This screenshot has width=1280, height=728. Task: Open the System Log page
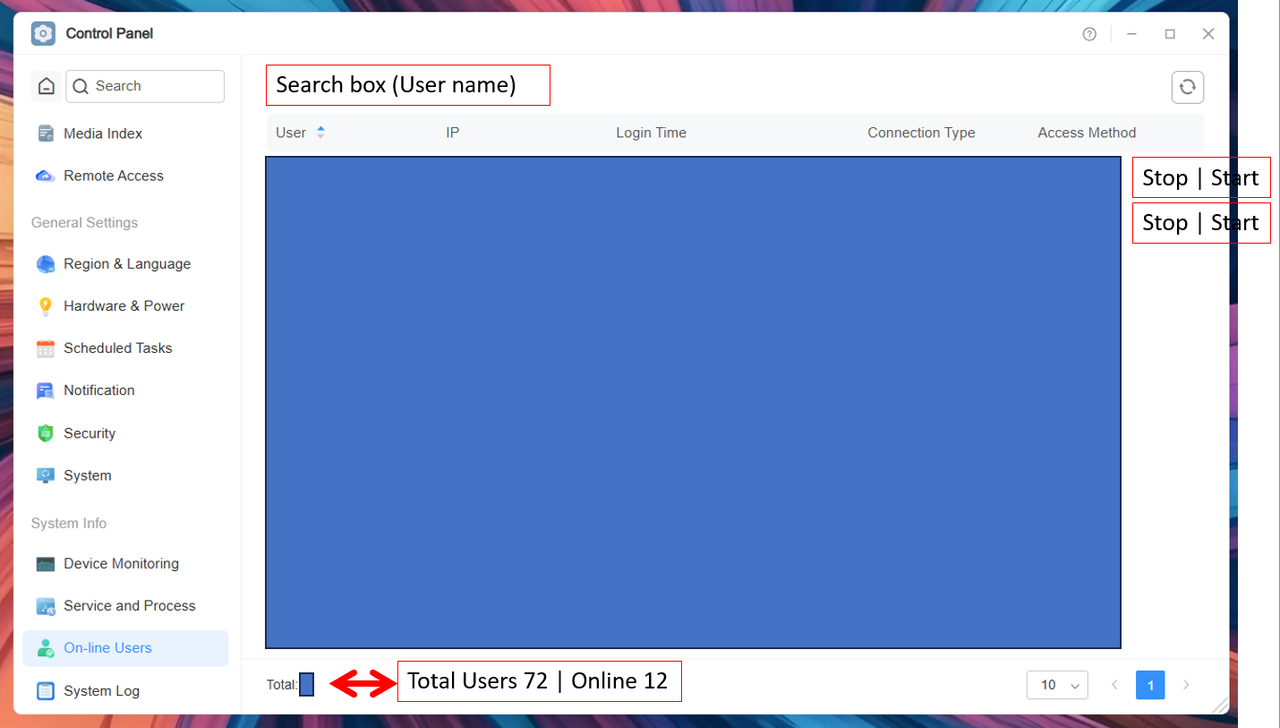(x=125, y=691)
